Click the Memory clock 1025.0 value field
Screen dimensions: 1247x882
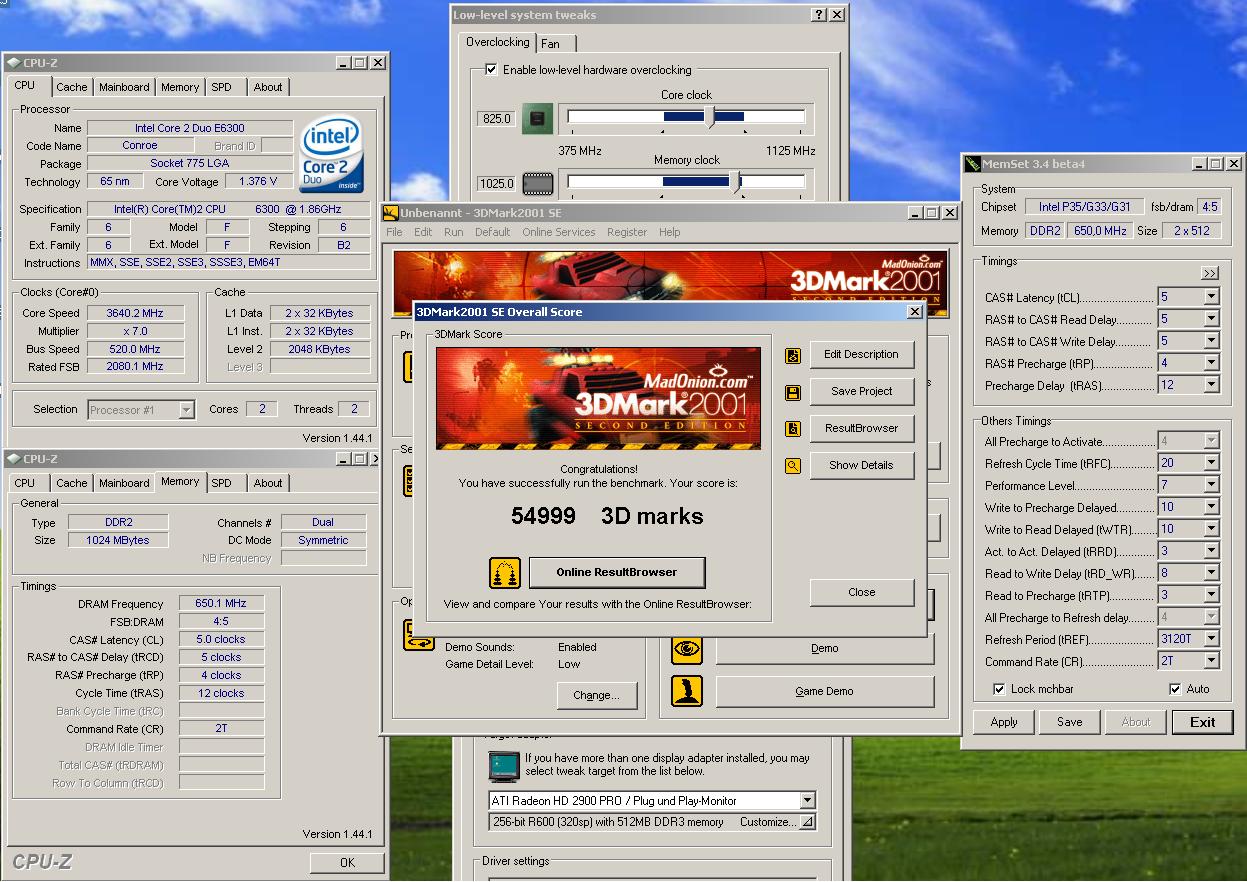point(497,184)
